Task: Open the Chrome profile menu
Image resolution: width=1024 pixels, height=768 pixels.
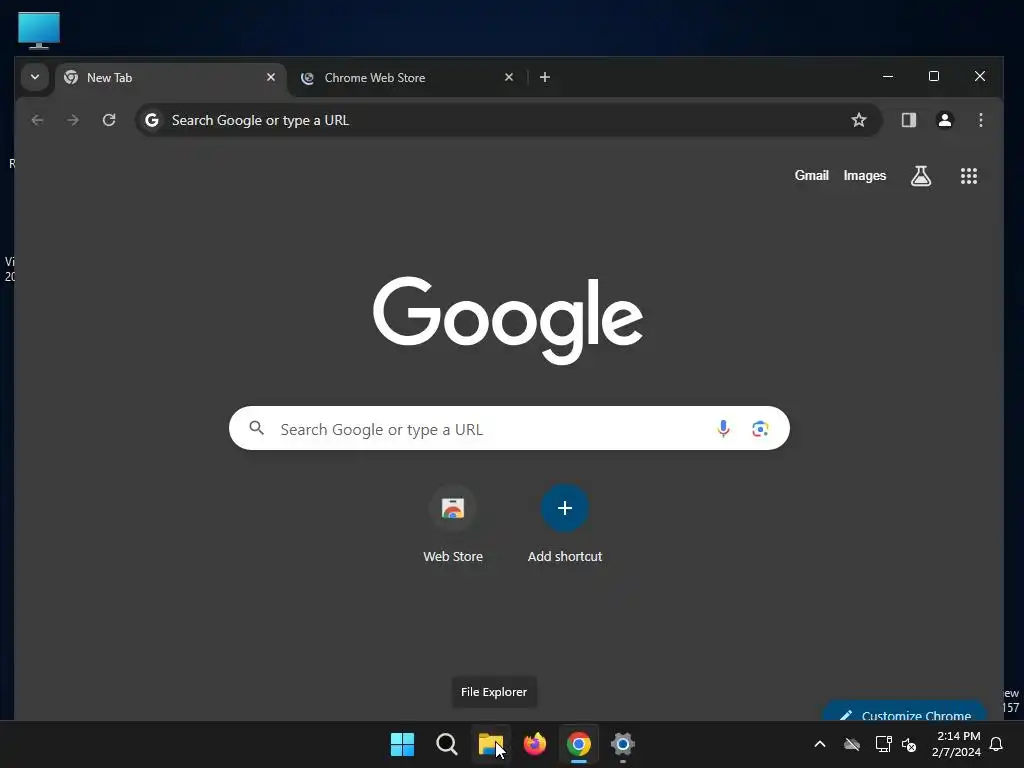Action: [x=944, y=120]
